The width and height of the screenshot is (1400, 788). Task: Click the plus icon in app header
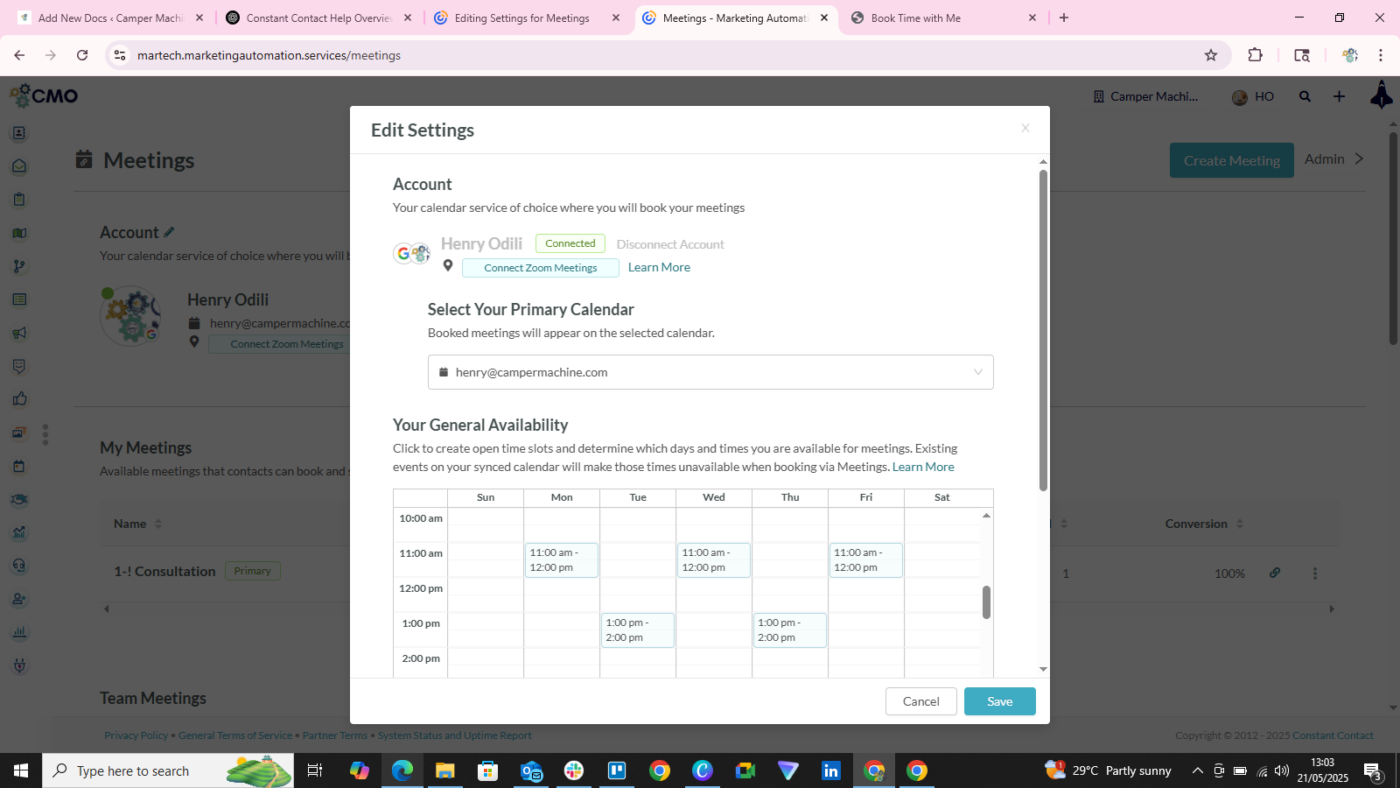1339,97
